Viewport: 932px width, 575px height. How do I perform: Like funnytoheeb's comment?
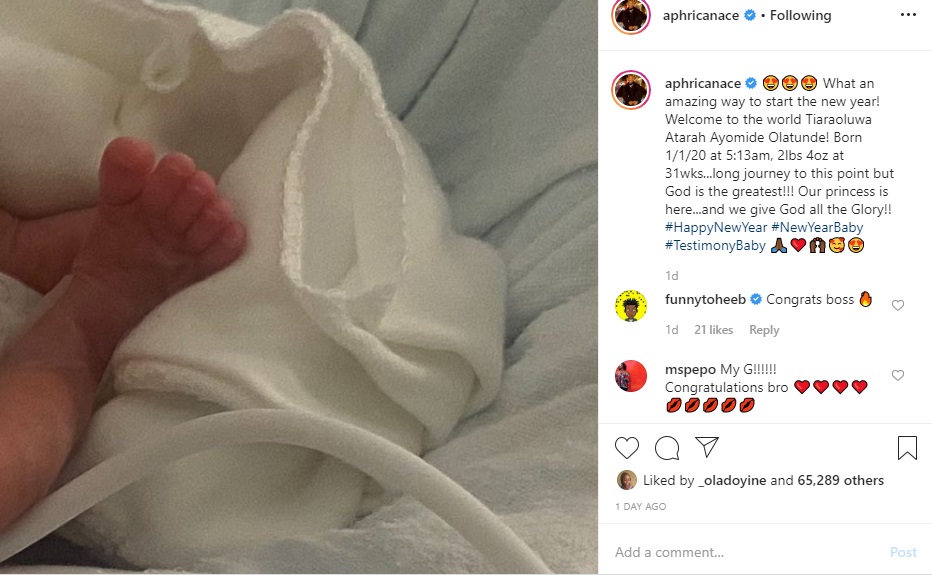[898, 305]
